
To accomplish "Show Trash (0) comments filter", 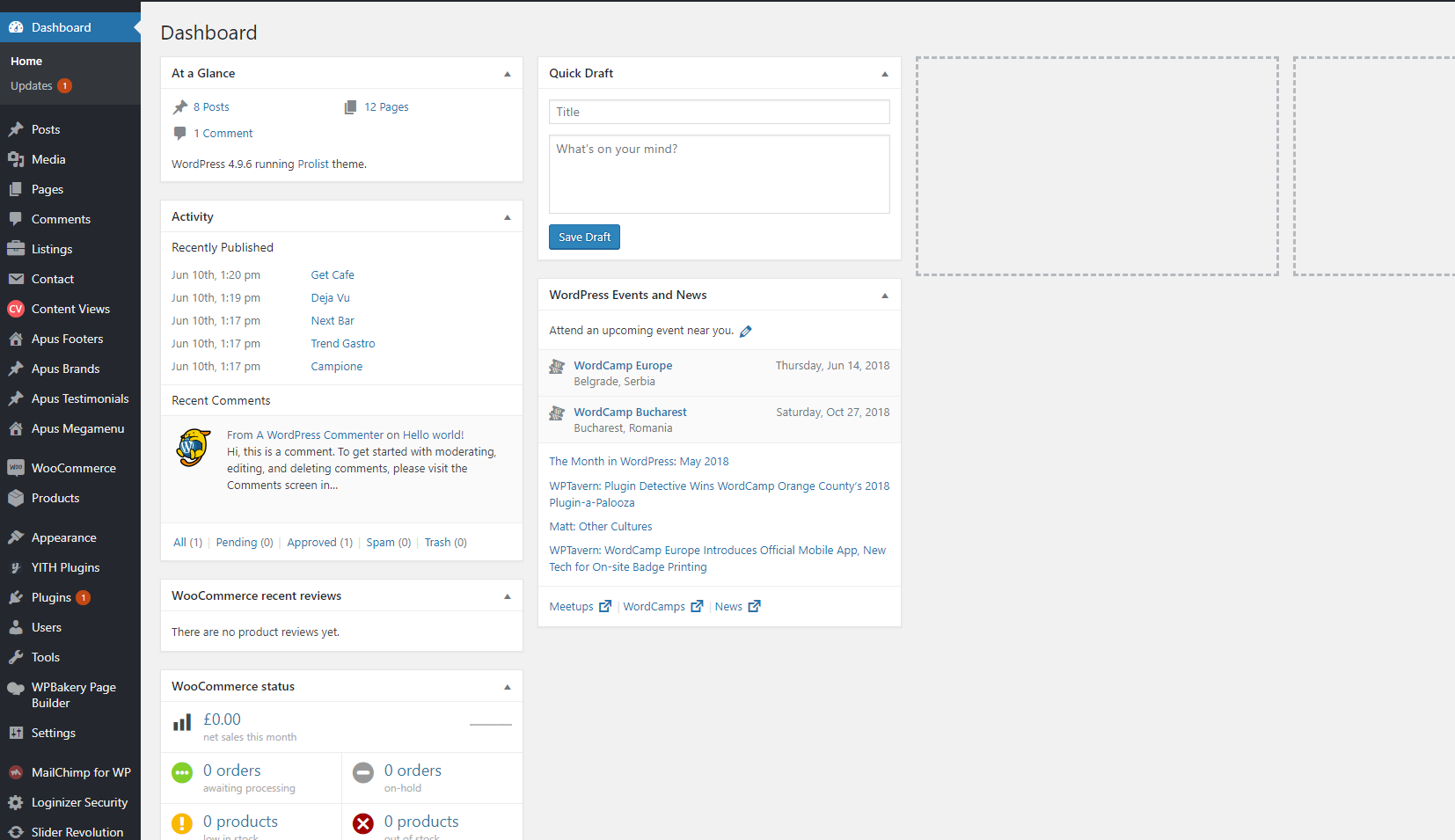I will click(x=446, y=543).
